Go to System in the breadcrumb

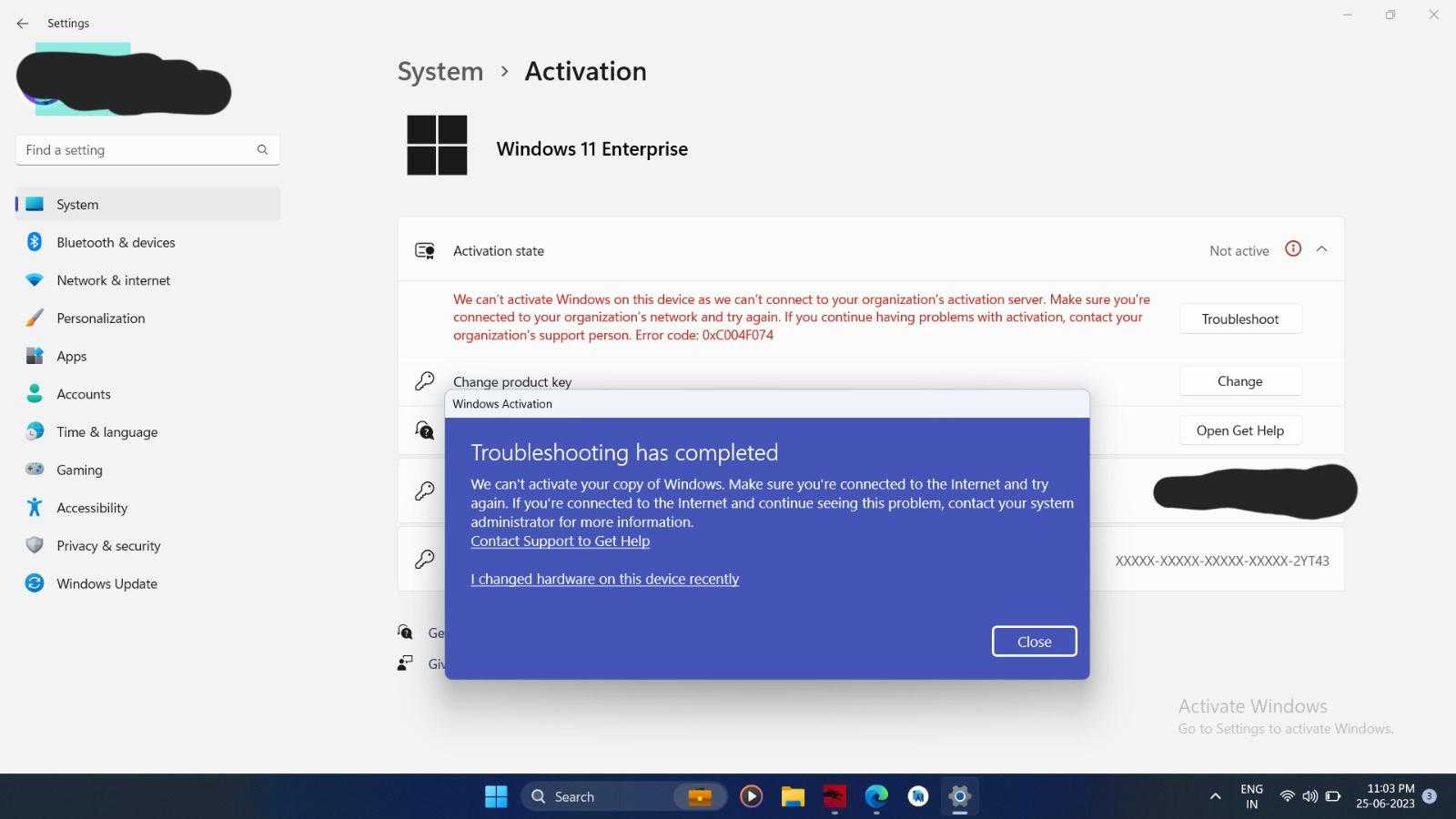coord(440,72)
